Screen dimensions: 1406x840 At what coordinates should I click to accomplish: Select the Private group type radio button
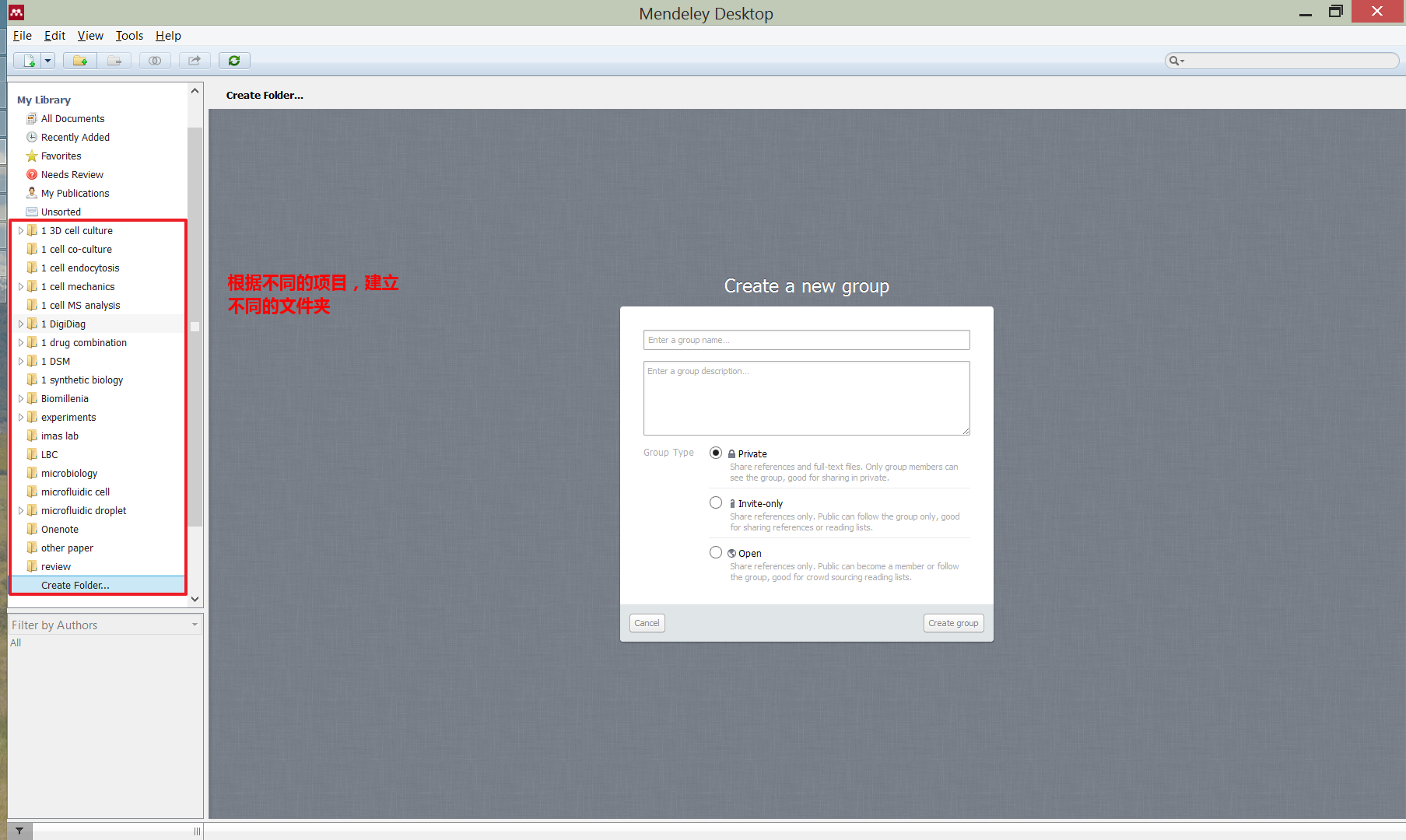tap(716, 453)
